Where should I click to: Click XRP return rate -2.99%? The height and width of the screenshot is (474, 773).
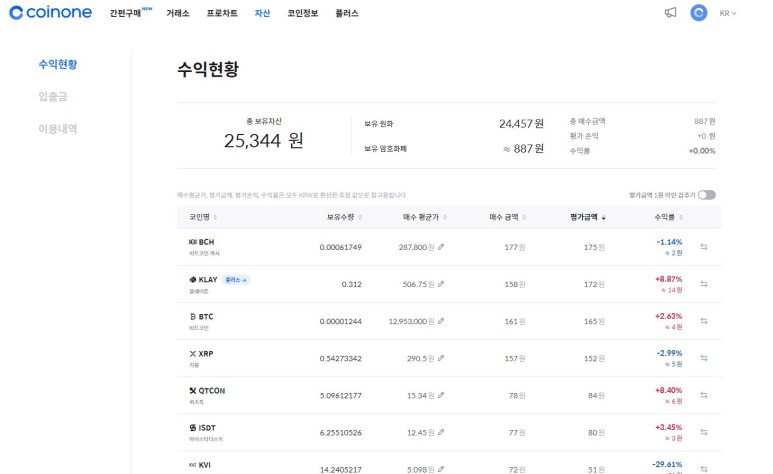[669, 353]
